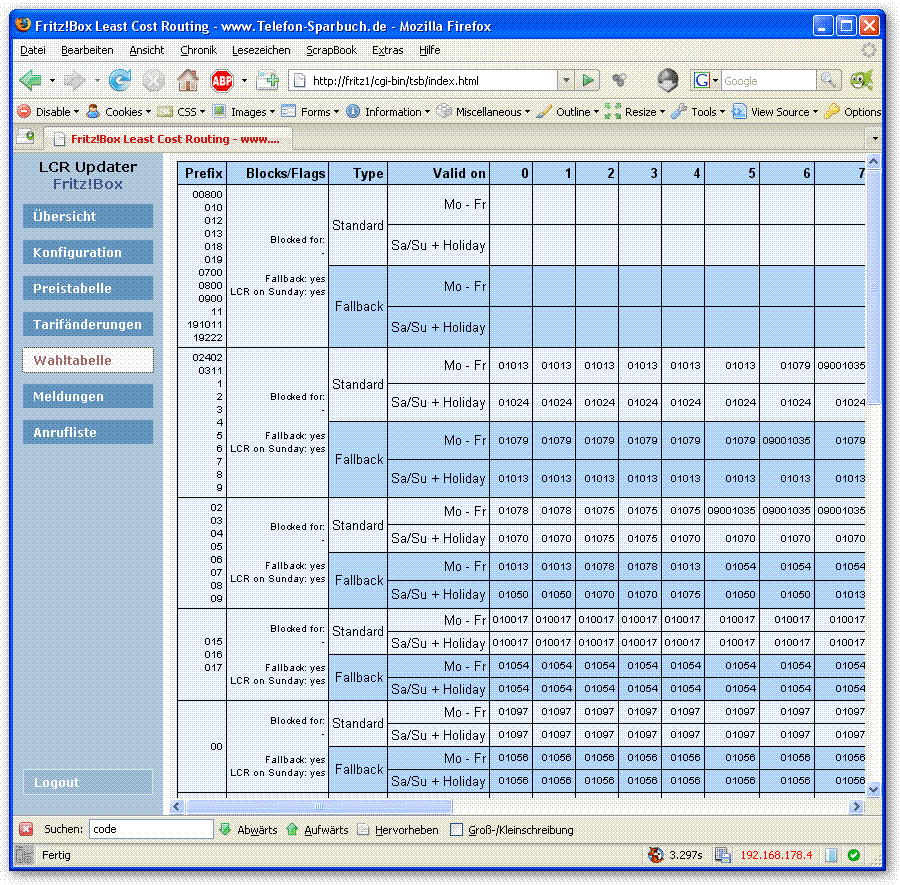This screenshot has width=900, height=885.
Task: Open the CSS dropdown menu
Action: 181,111
